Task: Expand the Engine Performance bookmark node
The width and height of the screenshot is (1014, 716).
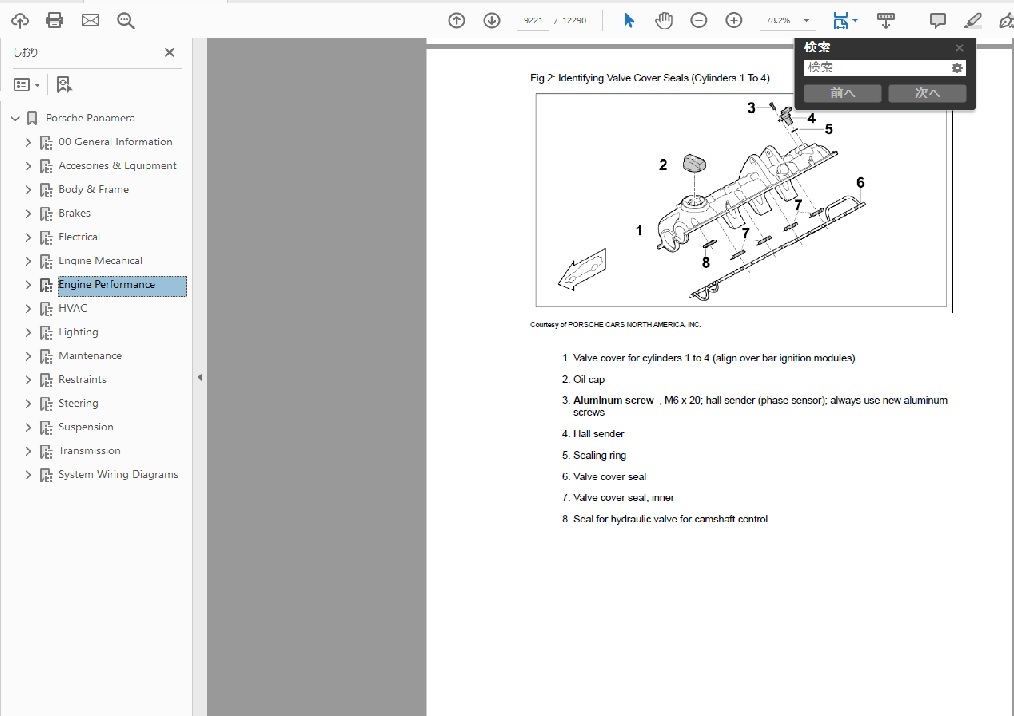Action: click(x=28, y=285)
